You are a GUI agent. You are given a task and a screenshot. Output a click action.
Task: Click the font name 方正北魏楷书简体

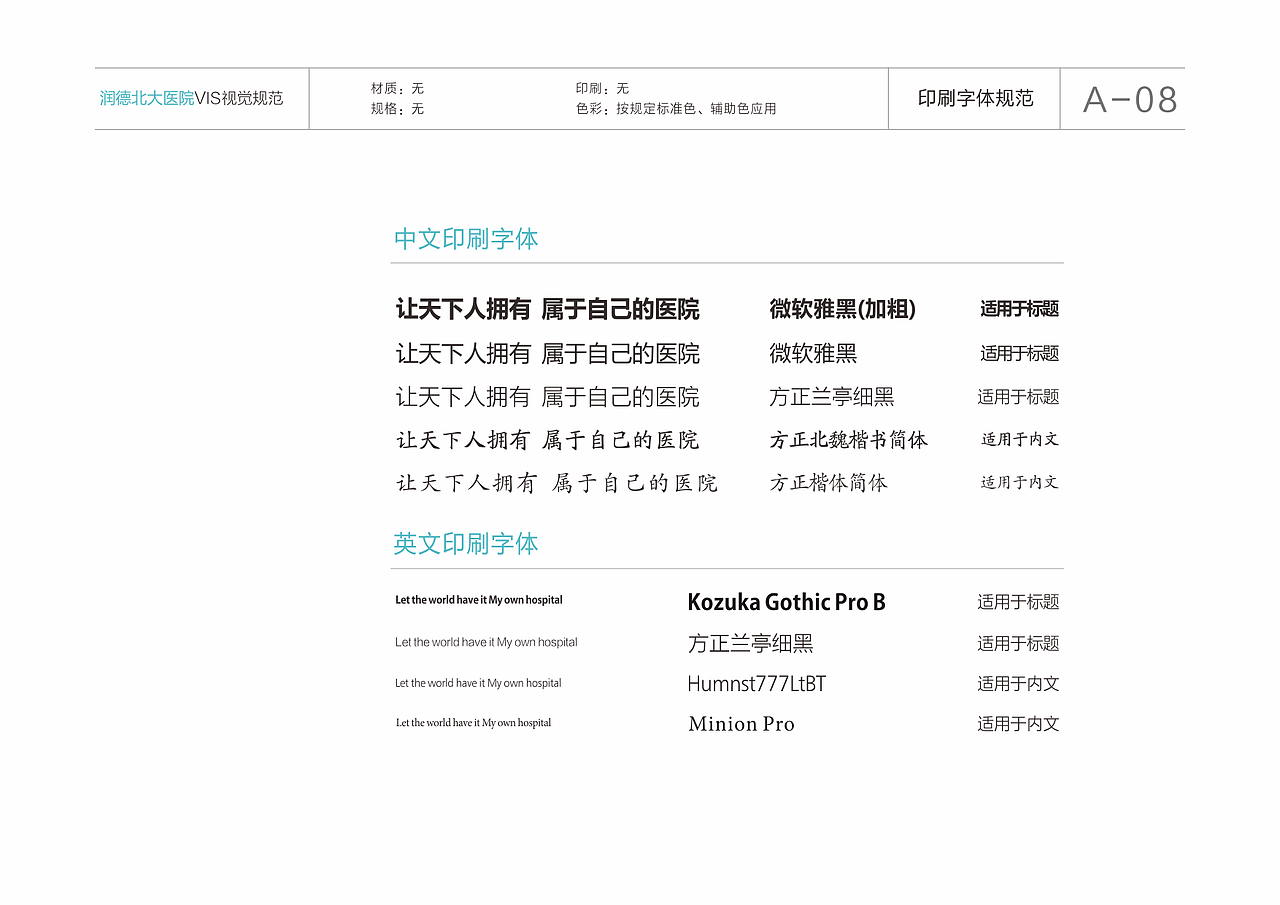pos(848,440)
